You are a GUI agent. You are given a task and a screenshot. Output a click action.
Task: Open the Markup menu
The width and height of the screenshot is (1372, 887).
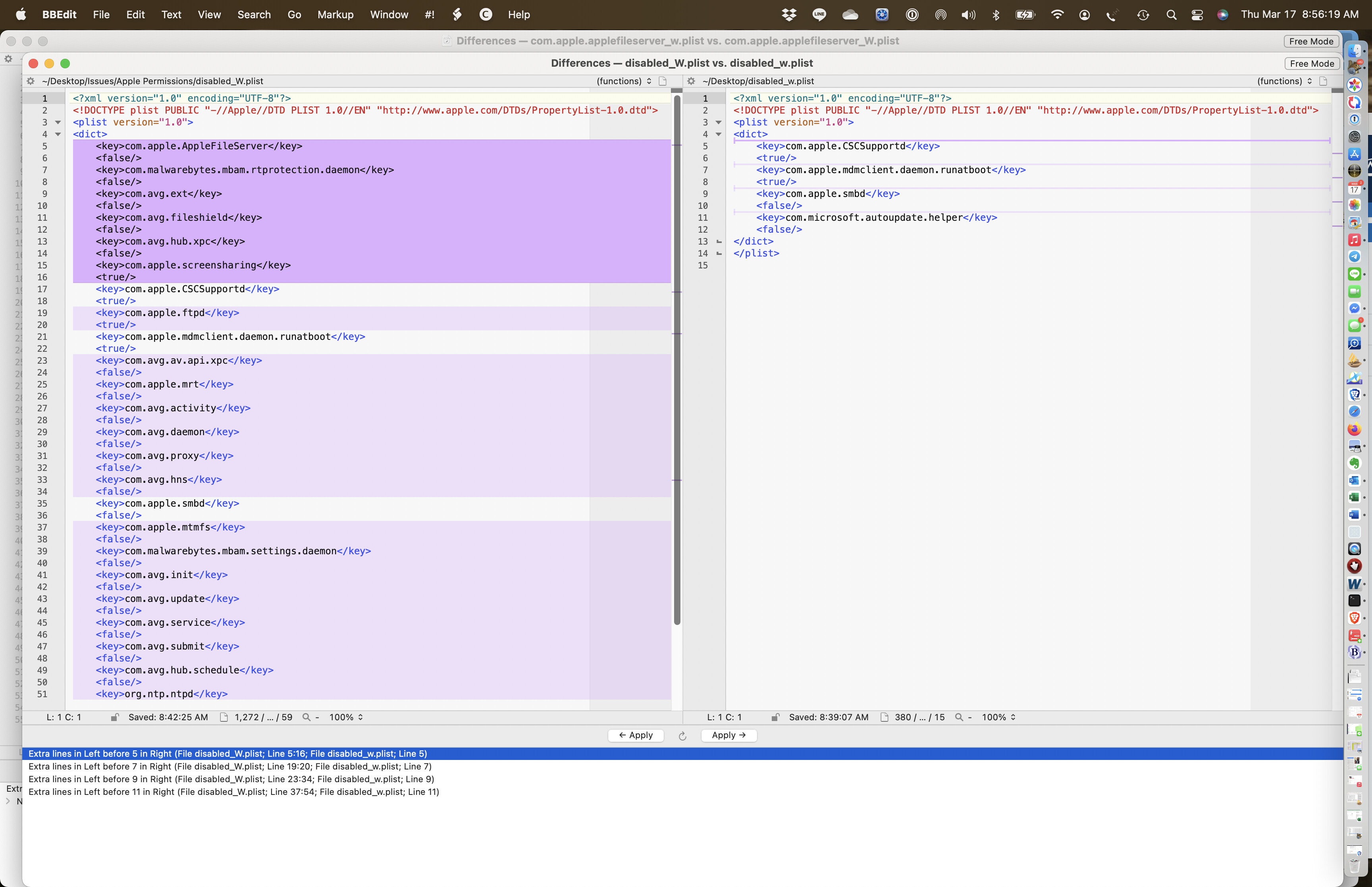(335, 14)
